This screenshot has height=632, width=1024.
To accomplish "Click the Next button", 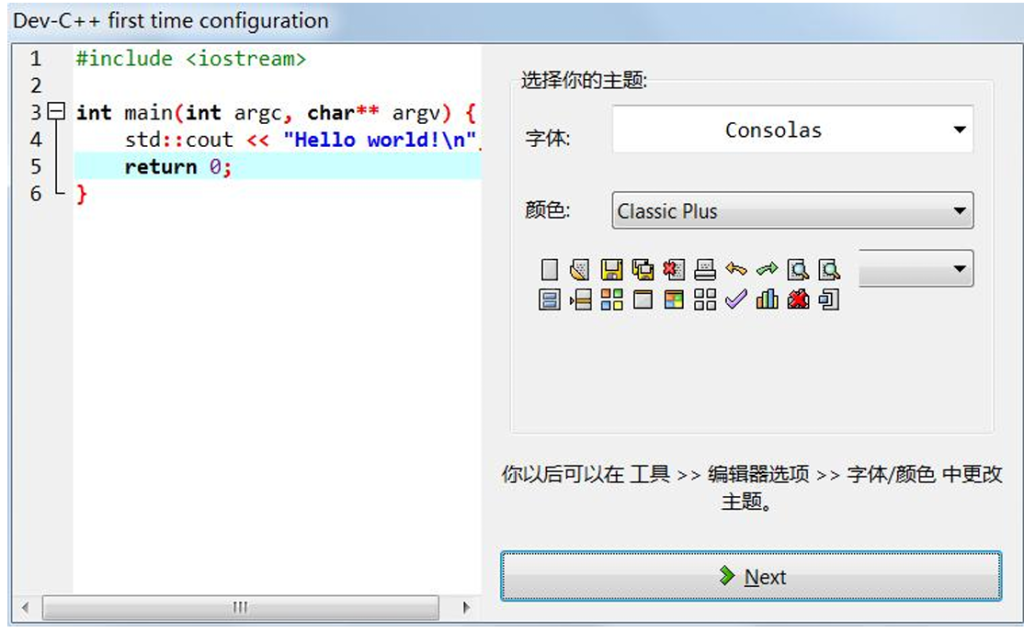I will (752, 576).
